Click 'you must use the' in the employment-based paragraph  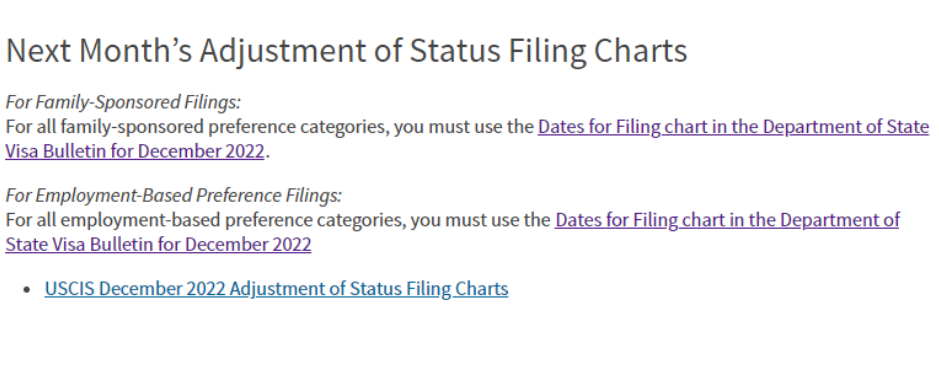point(480,220)
